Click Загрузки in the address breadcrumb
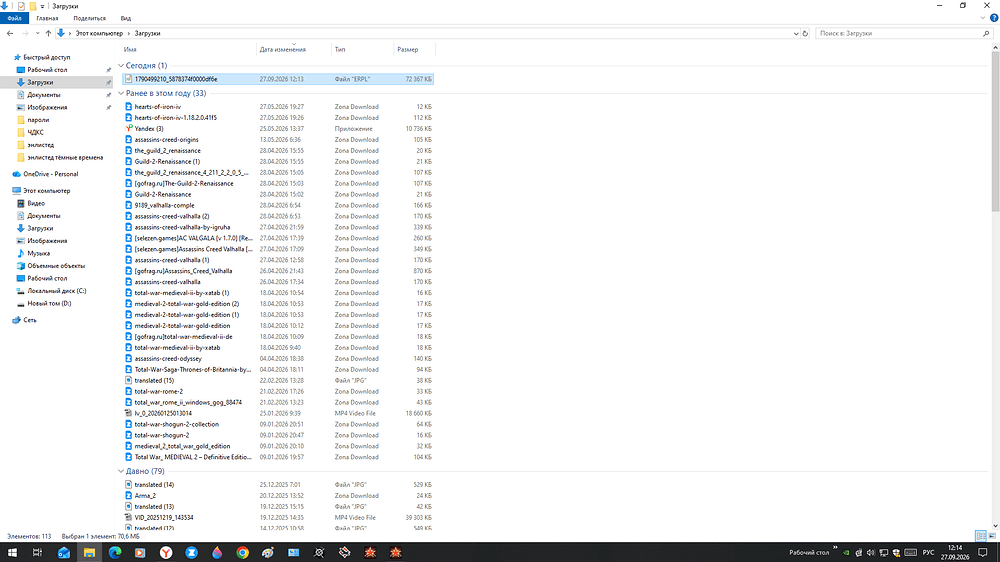Image resolution: width=1000 pixels, height=562 pixels. pyautogui.click(x=147, y=33)
